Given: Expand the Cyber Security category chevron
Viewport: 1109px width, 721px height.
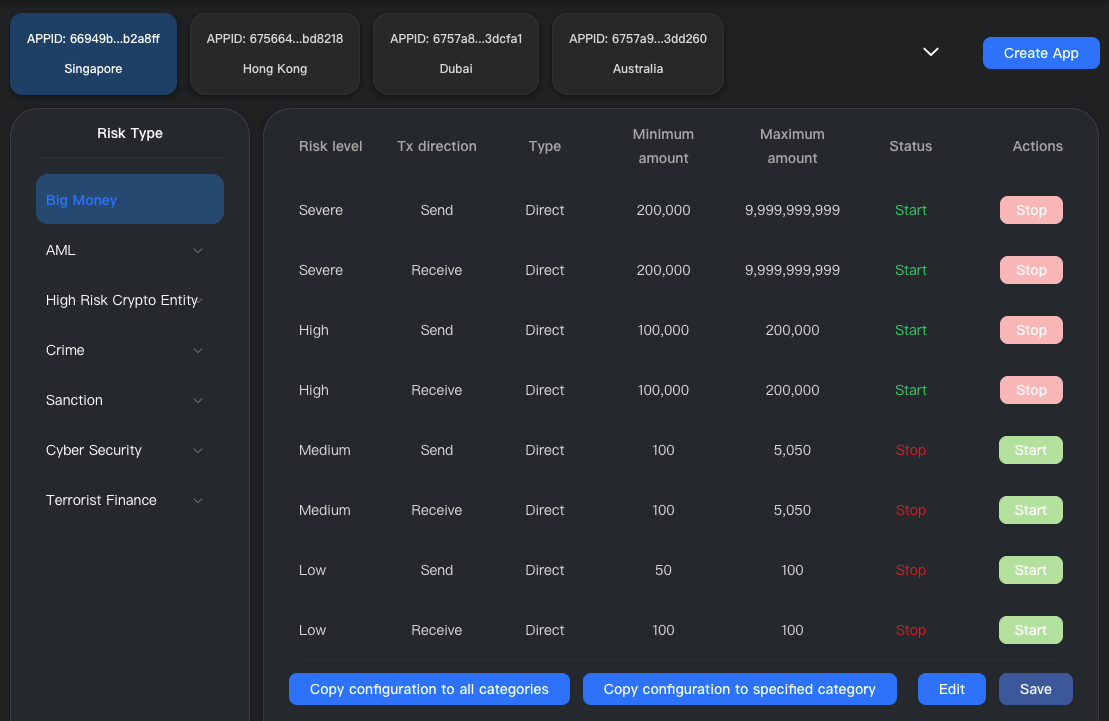Looking at the screenshot, I should (197, 450).
